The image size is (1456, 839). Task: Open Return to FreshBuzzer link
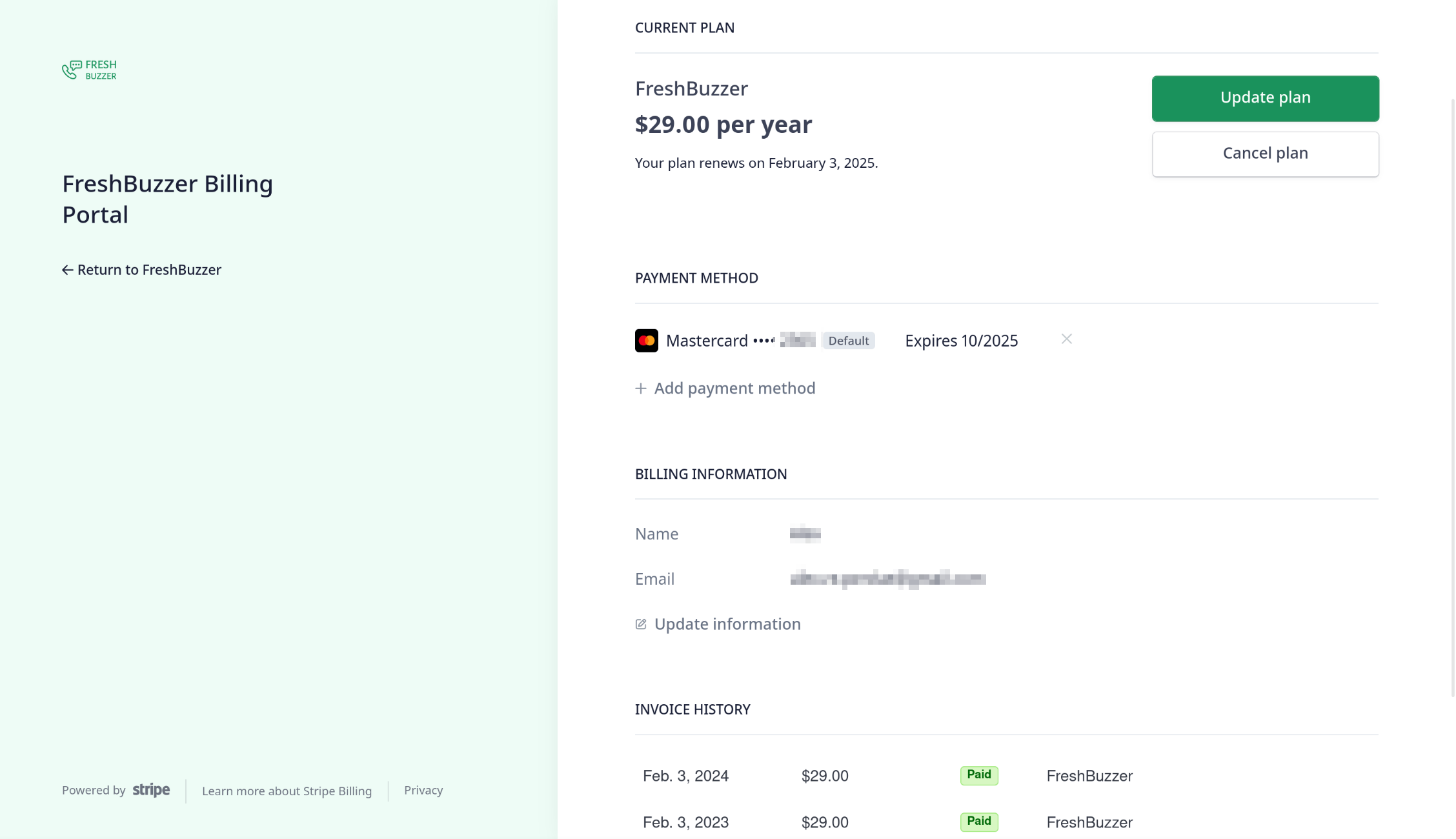tap(149, 270)
